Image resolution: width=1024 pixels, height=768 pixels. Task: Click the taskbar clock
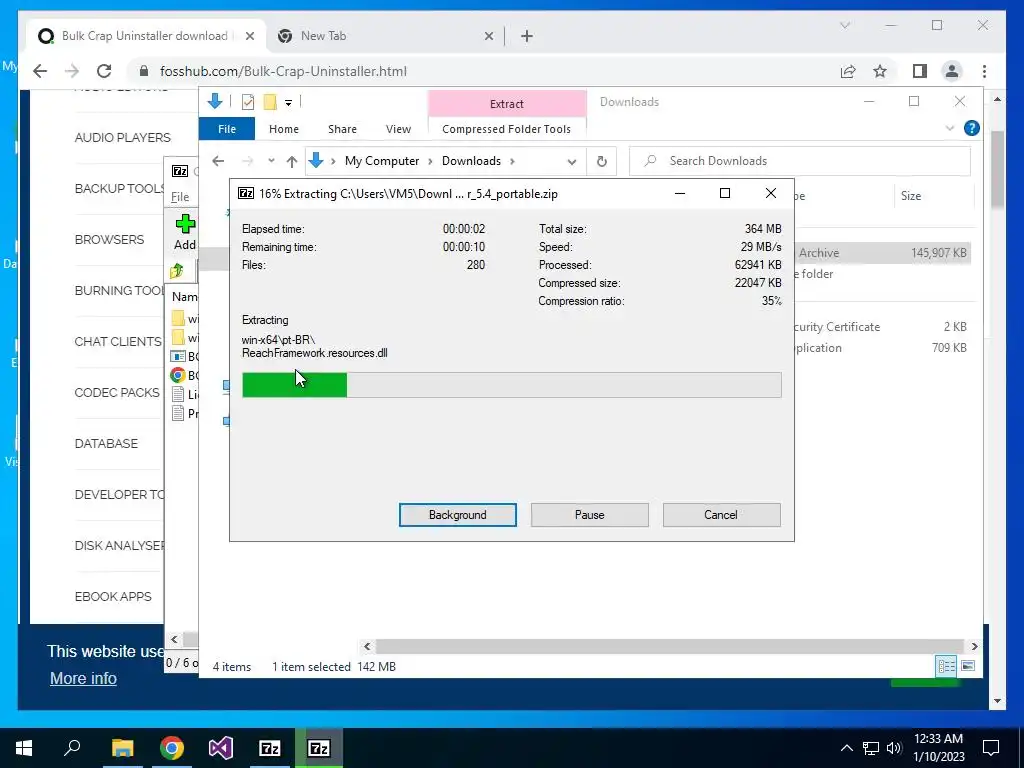click(x=938, y=748)
